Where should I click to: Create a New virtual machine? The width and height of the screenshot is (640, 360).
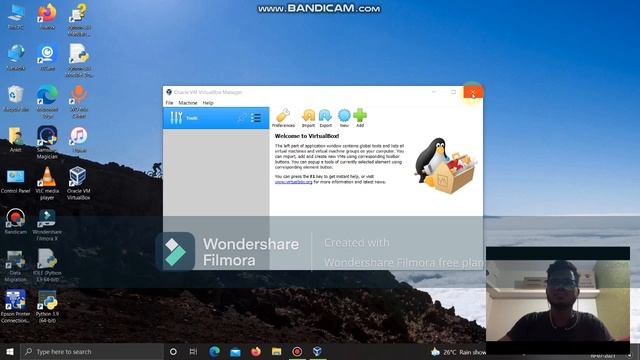(x=344, y=118)
